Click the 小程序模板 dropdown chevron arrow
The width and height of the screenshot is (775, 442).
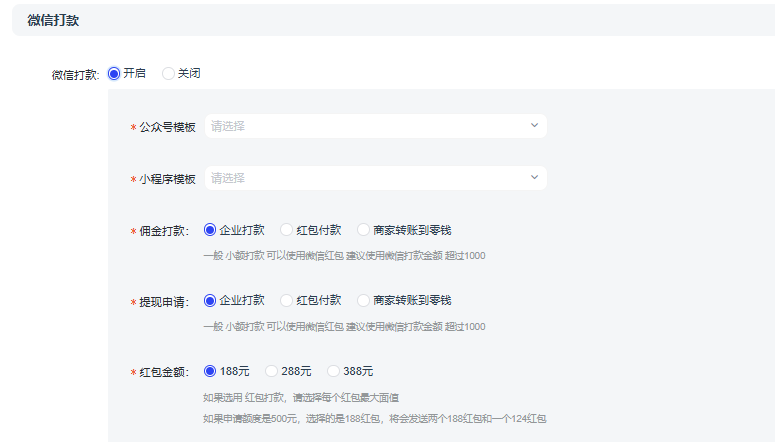pyautogui.click(x=534, y=178)
